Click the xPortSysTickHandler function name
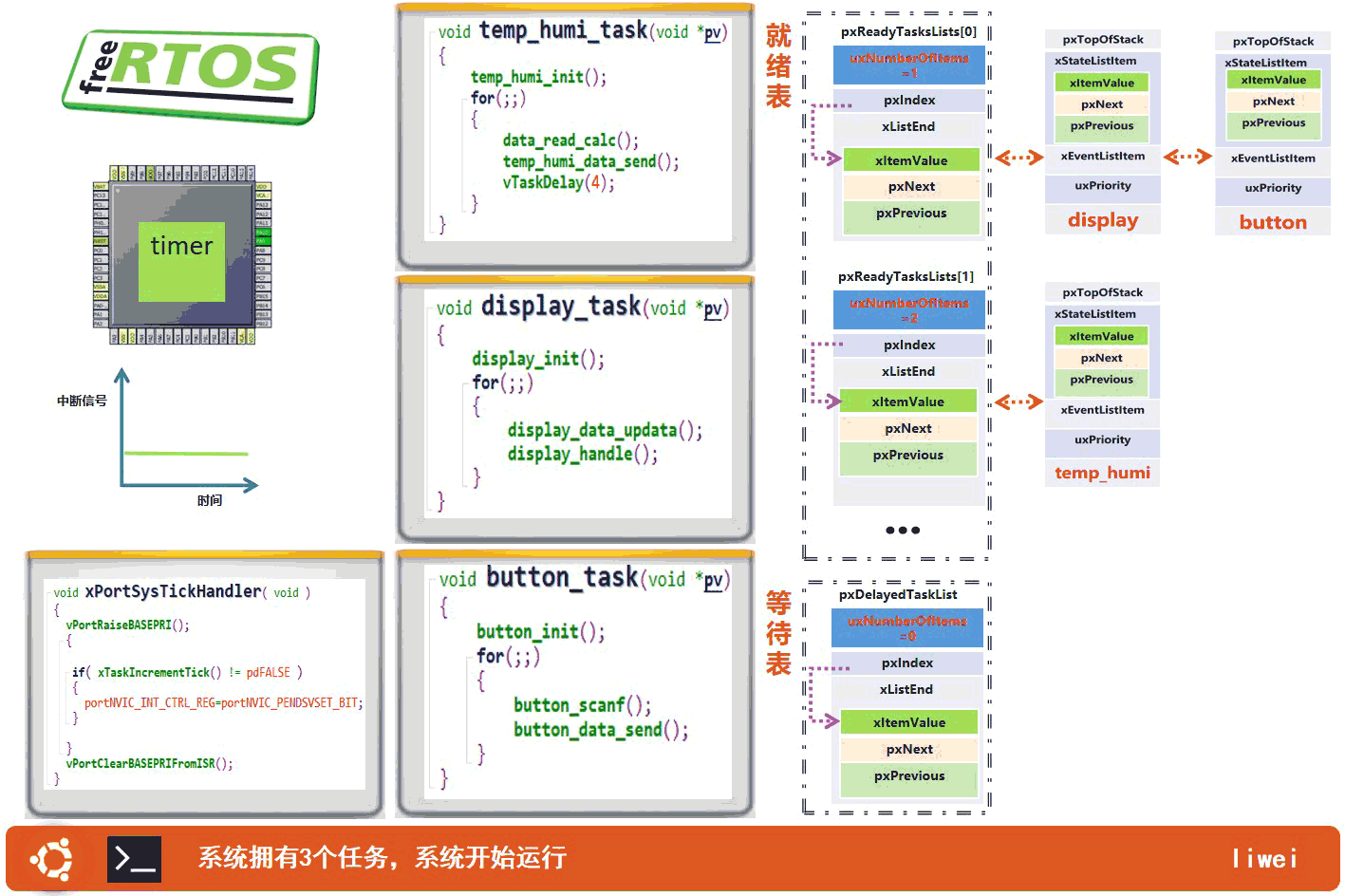The height and width of the screenshot is (896, 1345). [173, 591]
